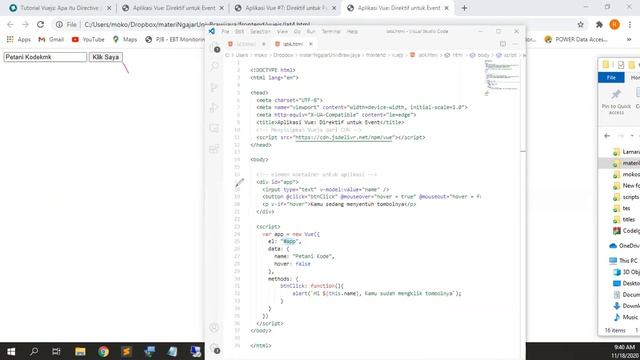640x360 pixels.
Task: Switch to Aplikasi Vue #7 browser tab
Action: (x=284, y=8)
